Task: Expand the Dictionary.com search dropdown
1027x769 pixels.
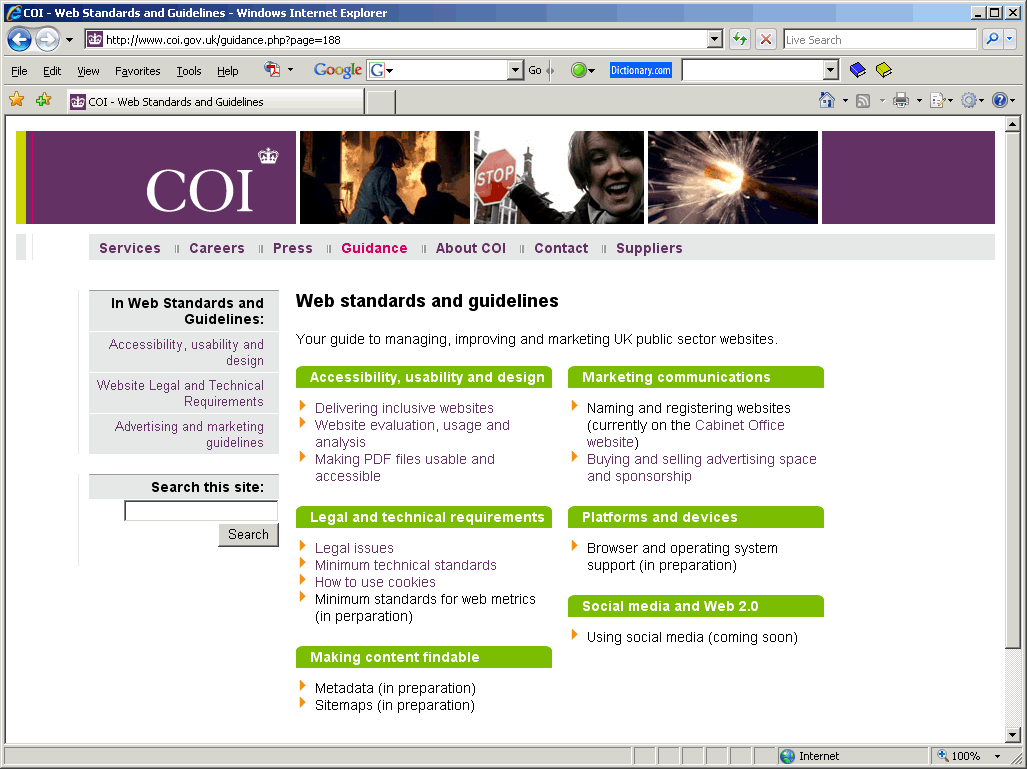Action: coord(831,70)
